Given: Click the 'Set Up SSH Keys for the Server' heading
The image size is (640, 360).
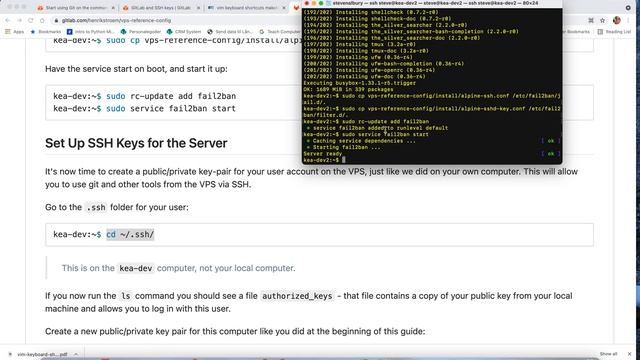Looking at the screenshot, I should [x=136, y=143].
